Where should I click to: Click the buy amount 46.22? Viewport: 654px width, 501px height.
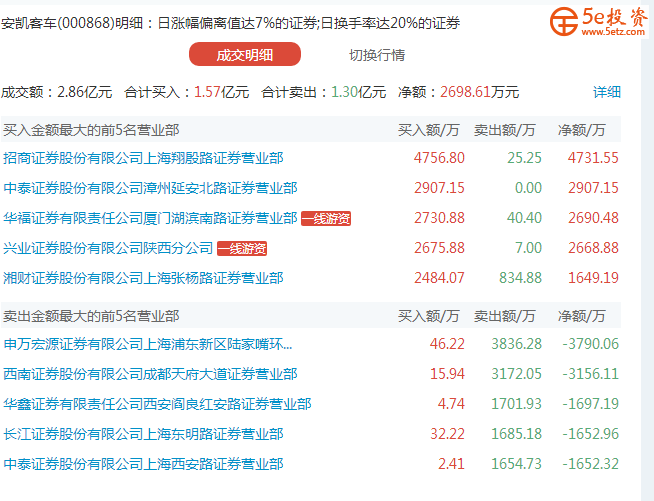[447, 344]
